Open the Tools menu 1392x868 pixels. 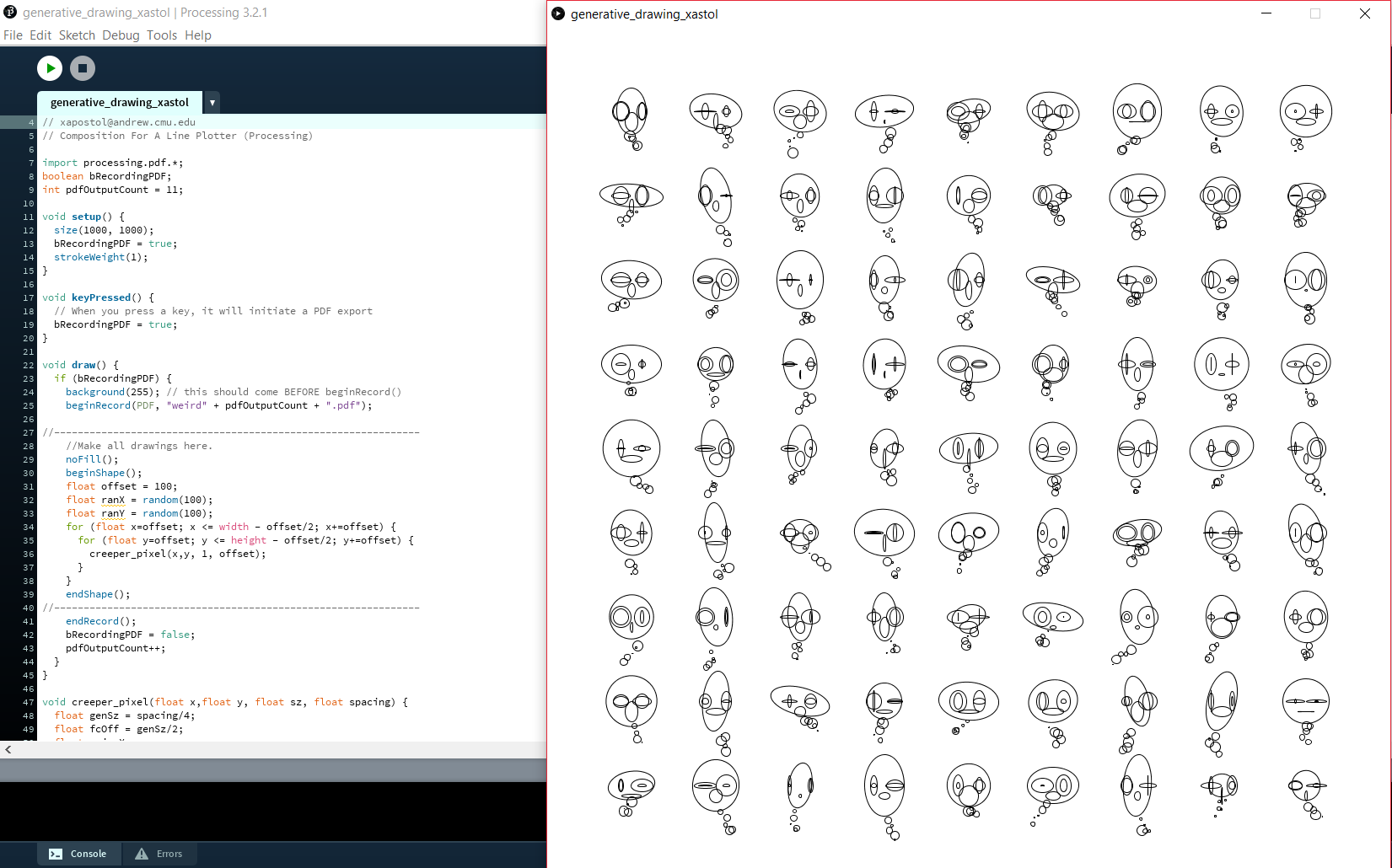click(162, 35)
